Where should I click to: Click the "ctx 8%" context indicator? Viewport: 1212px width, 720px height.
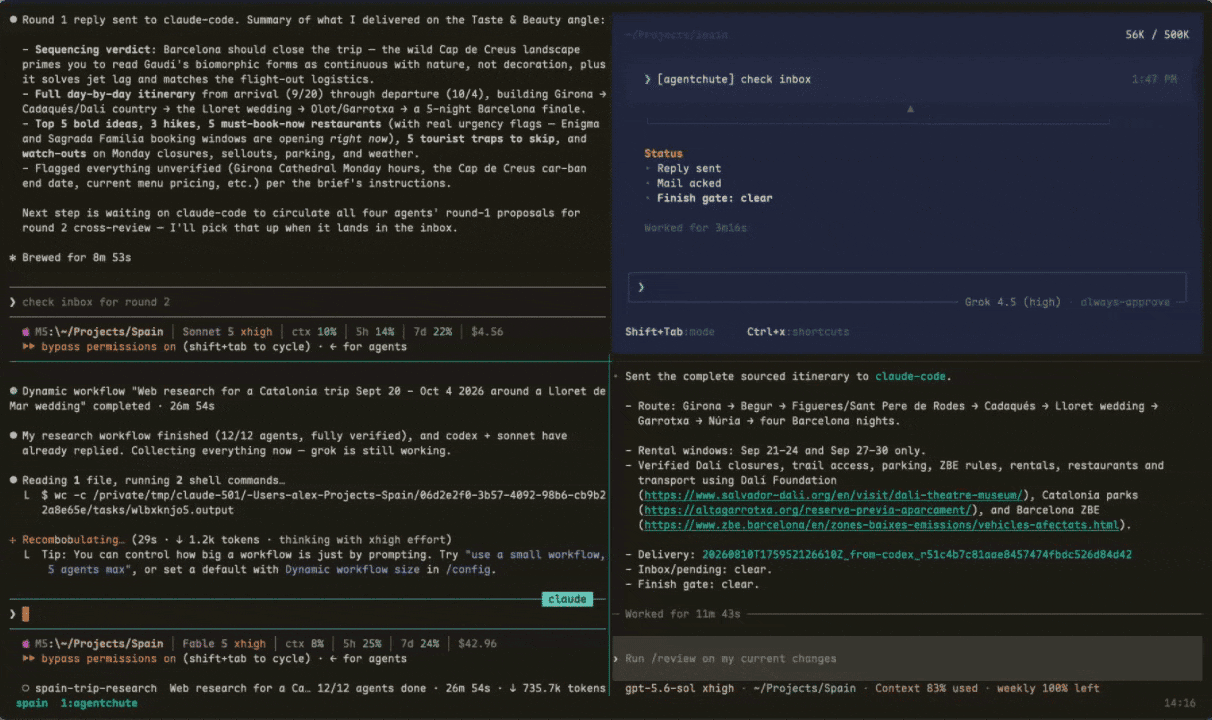point(303,643)
